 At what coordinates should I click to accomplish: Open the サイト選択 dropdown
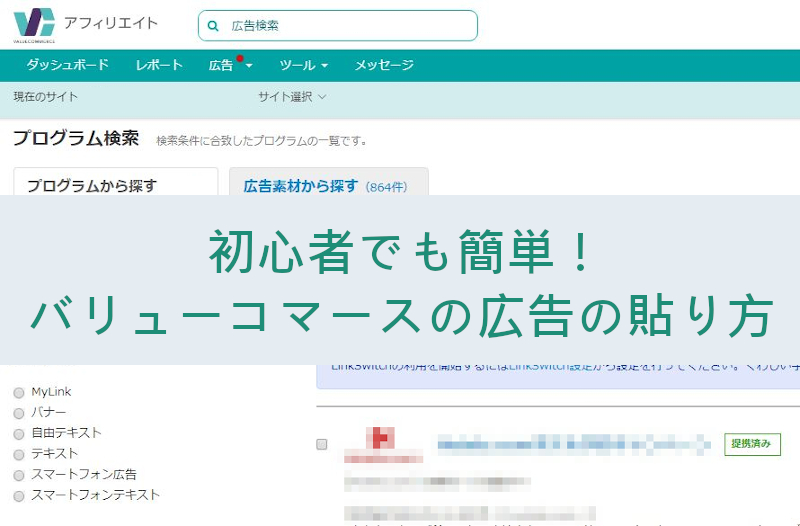point(292,96)
